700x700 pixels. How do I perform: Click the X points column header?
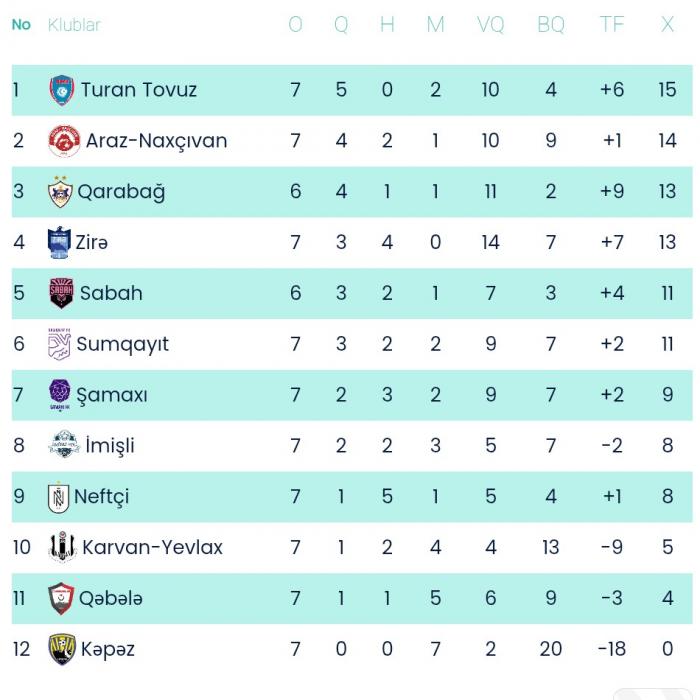(x=667, y=25)
